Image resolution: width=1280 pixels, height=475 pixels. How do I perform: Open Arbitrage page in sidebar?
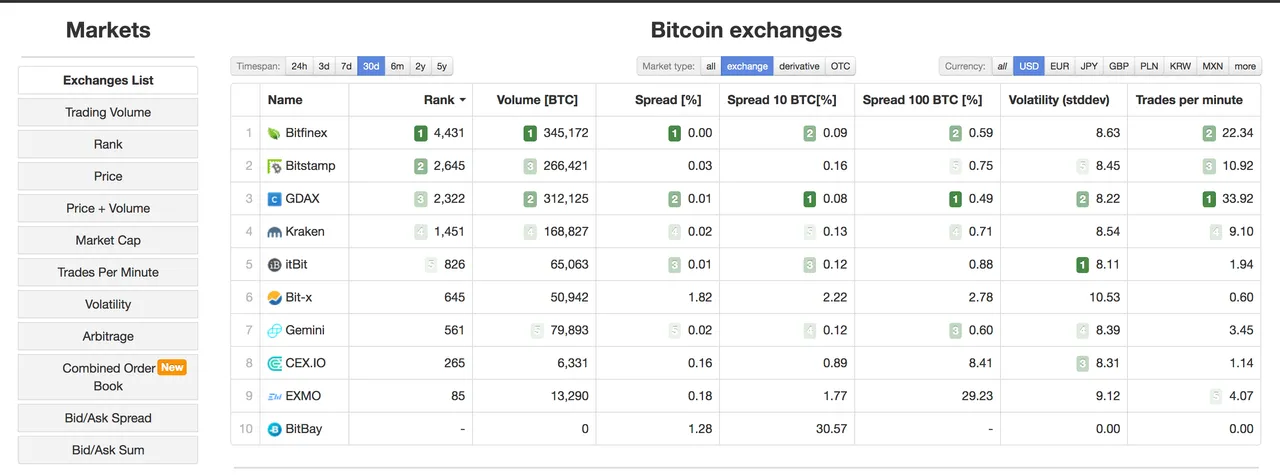[x=108, y=336]
